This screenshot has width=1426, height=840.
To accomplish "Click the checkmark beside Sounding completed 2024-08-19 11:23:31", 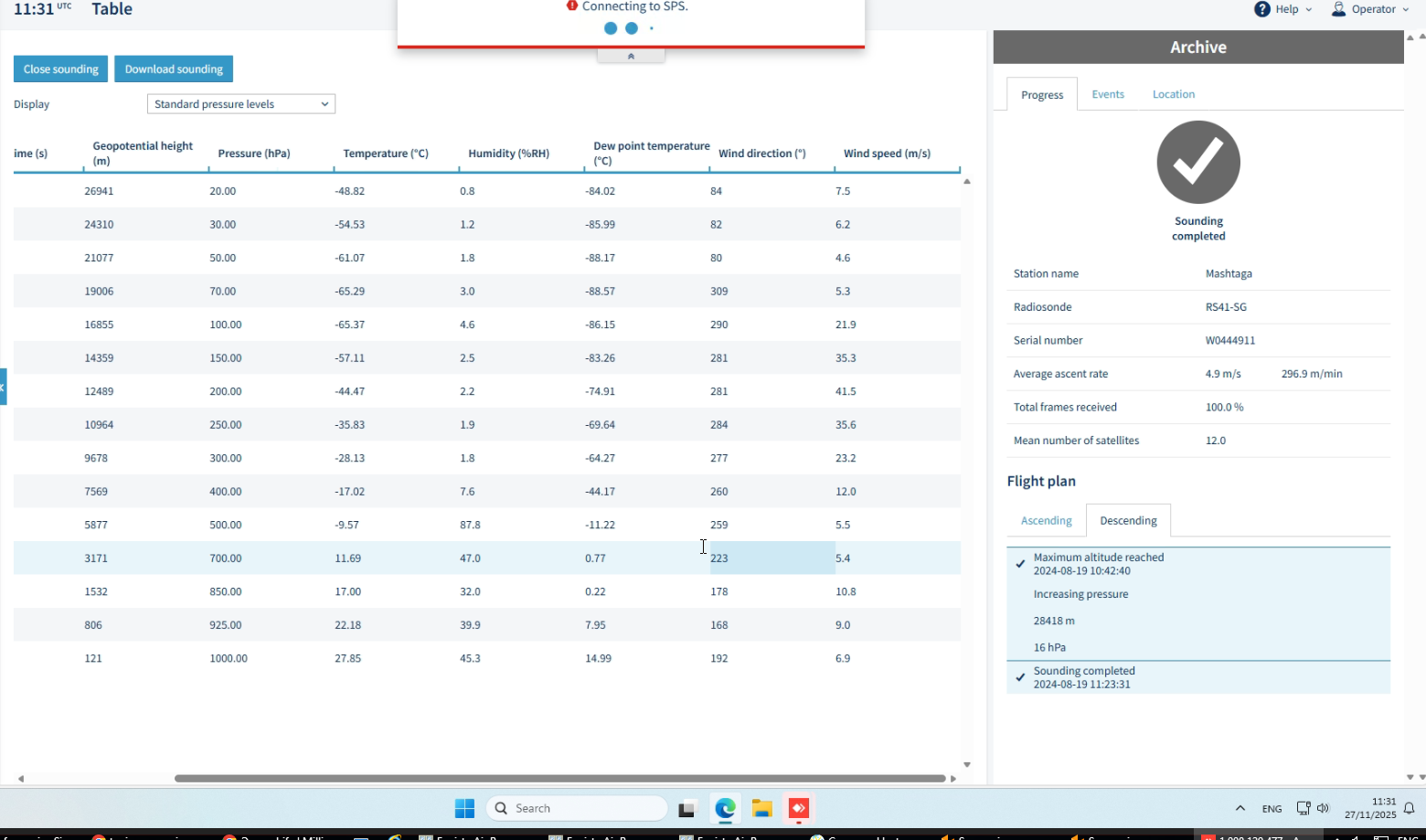I will (x=1020, y=677).
